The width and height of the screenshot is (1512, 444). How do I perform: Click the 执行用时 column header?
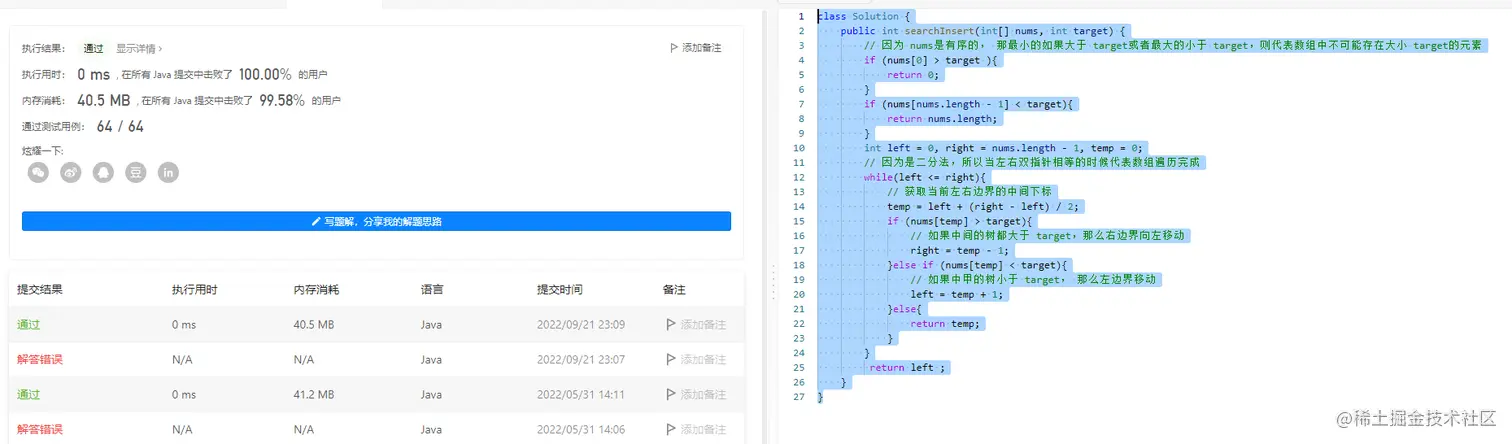pos(196,290)
